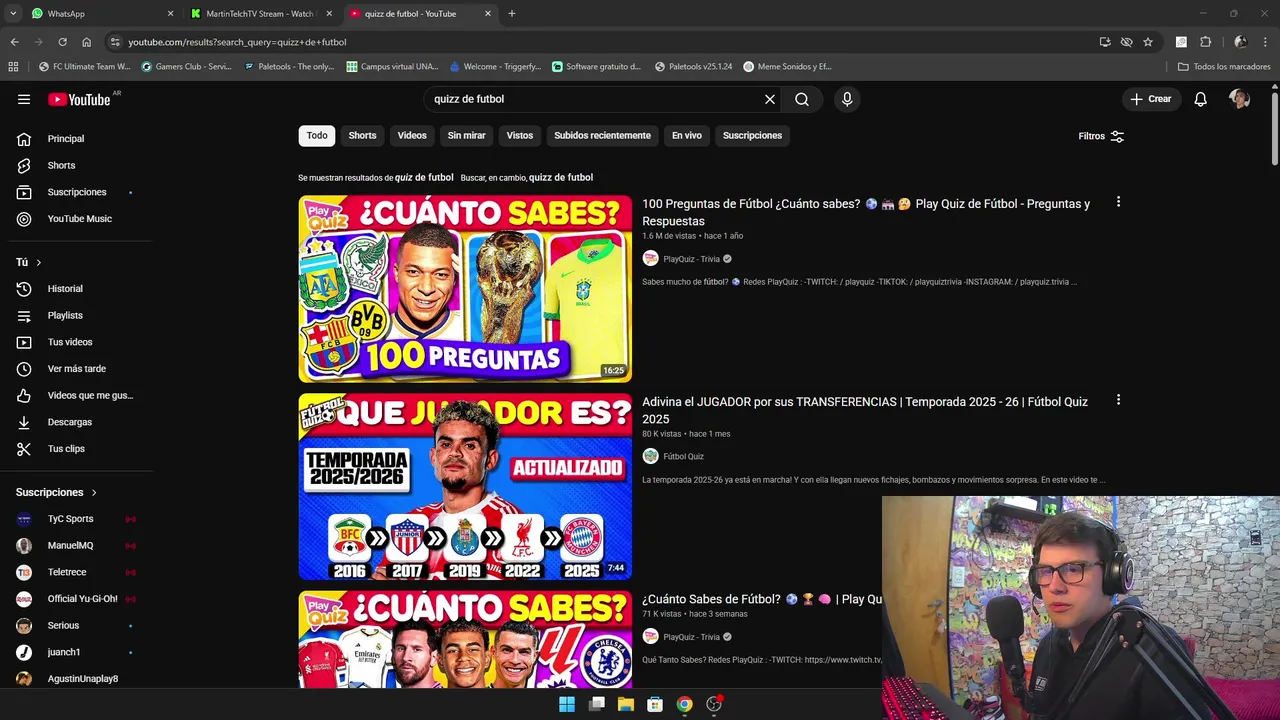The image size is (1280, 720).
Task: Select the Vistos filter chip
Action: pos(520,136)
